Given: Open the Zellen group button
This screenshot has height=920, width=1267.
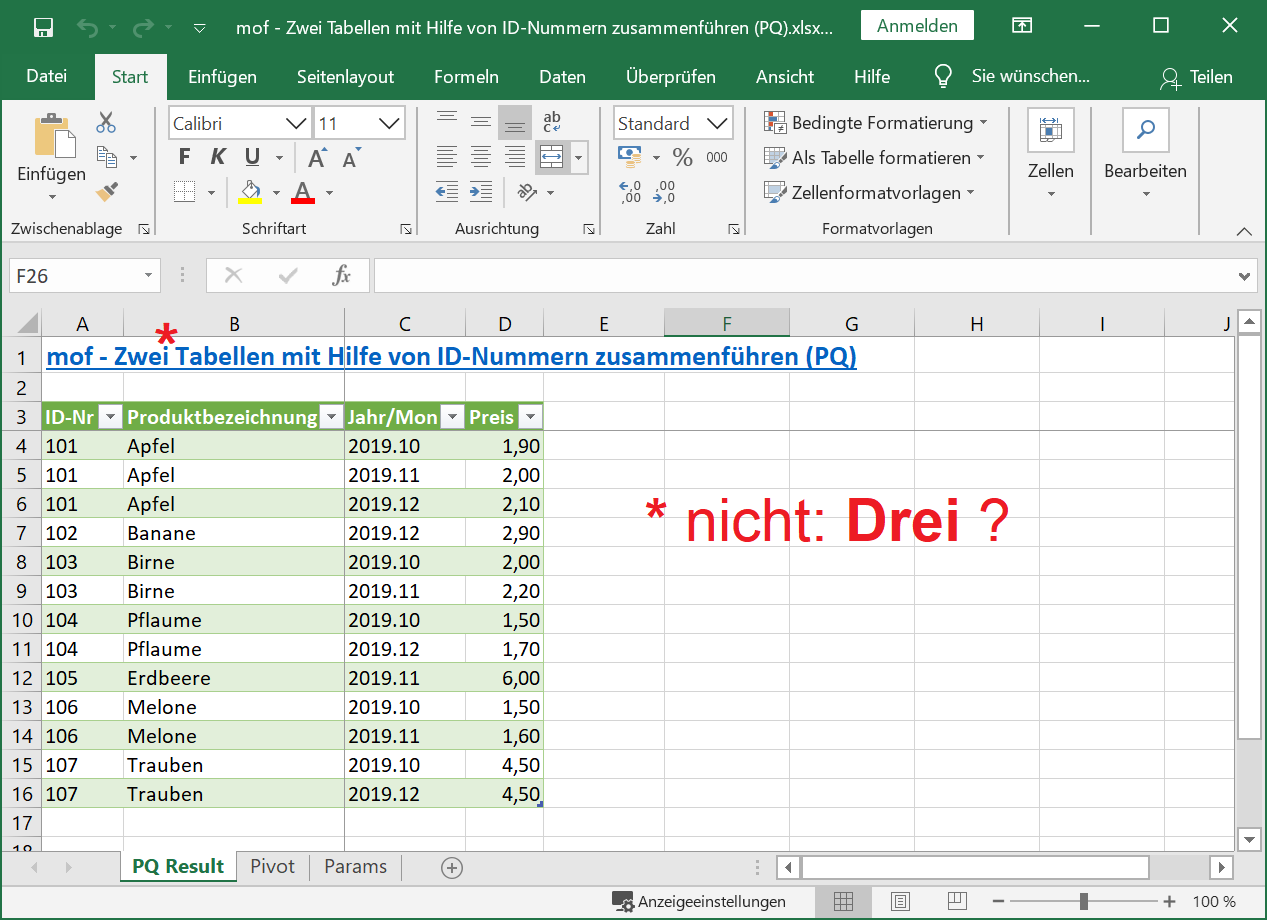Looking at the screenshot, I should coord(1050,155).
